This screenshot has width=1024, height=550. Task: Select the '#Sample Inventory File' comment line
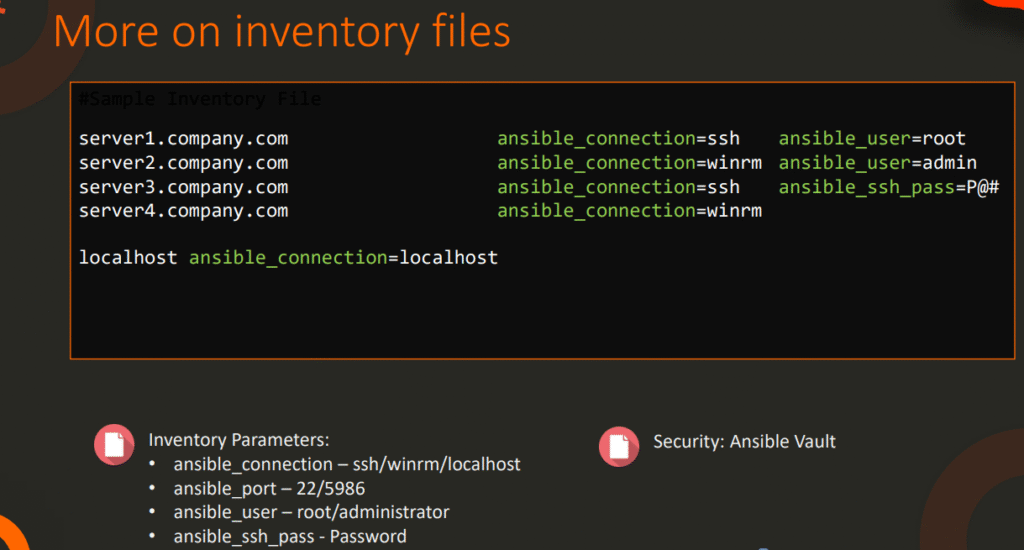coord(200,99)
